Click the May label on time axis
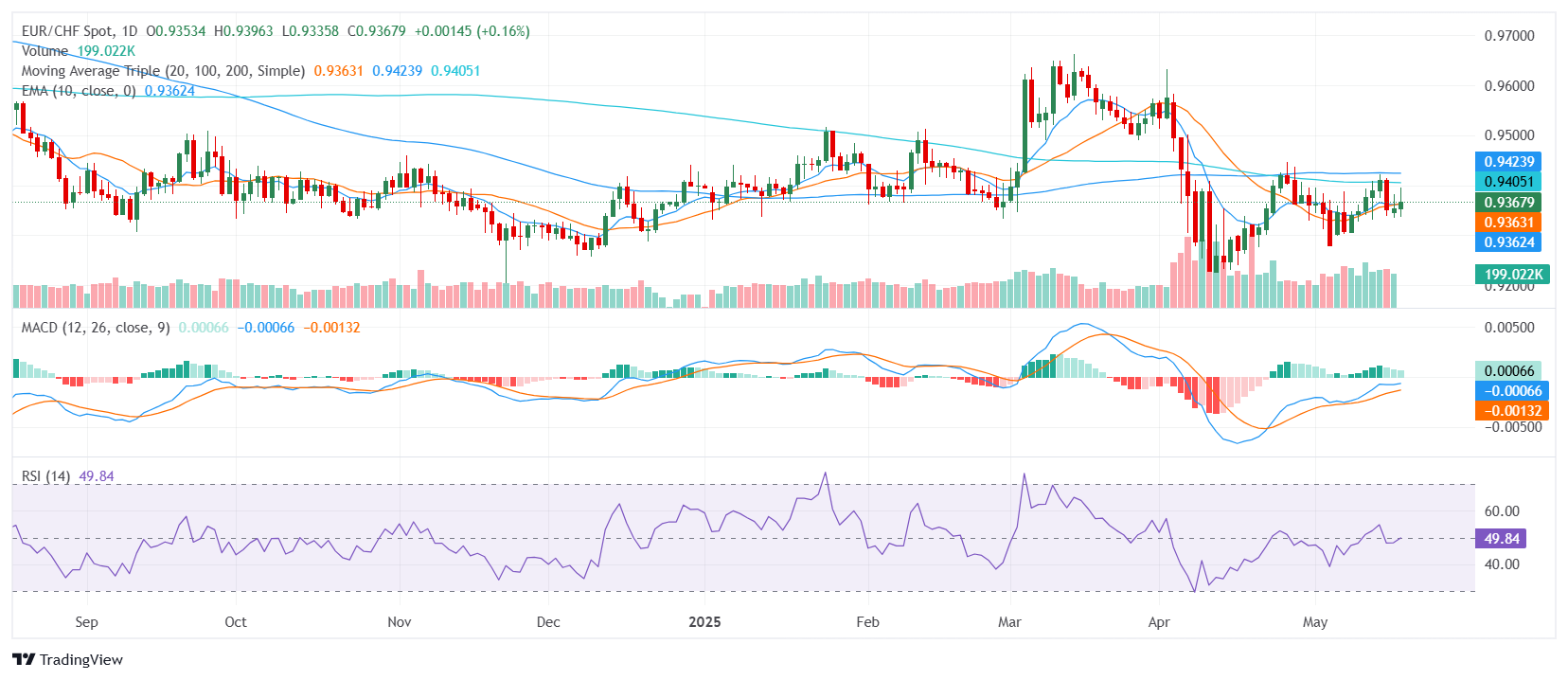The height and width of the screenshot is (680, 1568). [1314, 622]
